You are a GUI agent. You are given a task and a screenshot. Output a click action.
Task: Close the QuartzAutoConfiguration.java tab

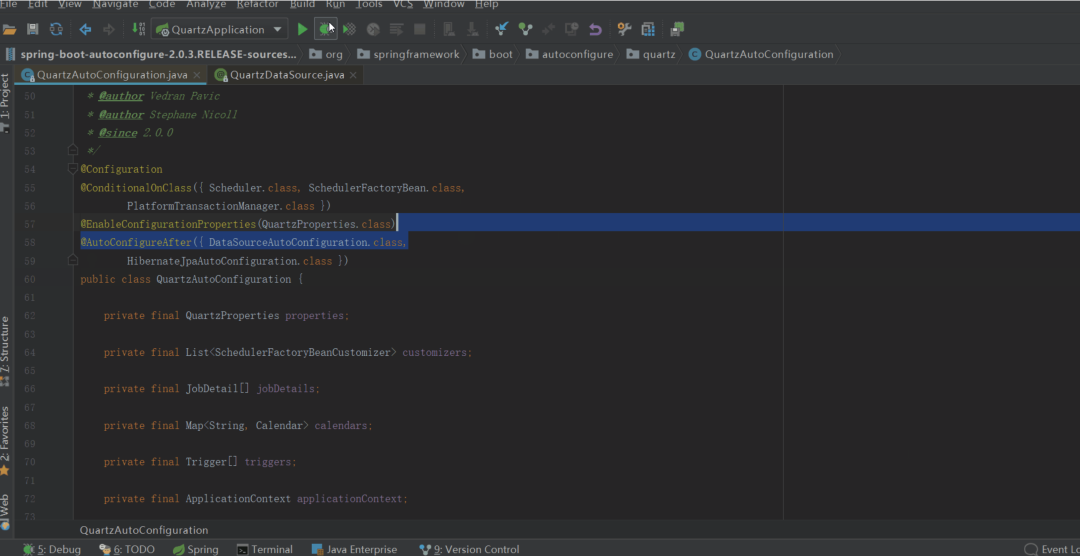coord(197,75)
